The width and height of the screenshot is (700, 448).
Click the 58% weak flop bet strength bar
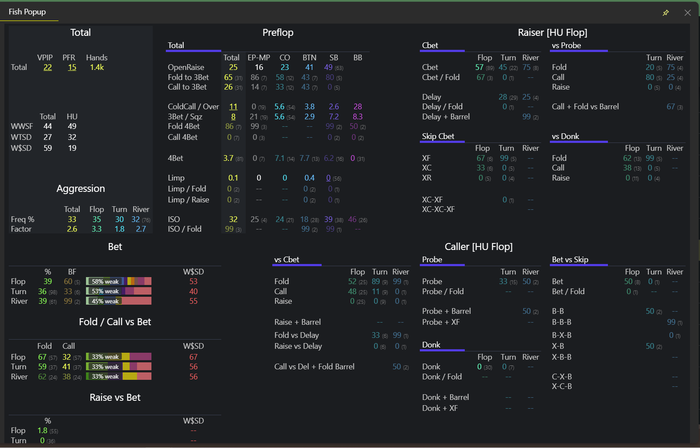click(119, 281)
